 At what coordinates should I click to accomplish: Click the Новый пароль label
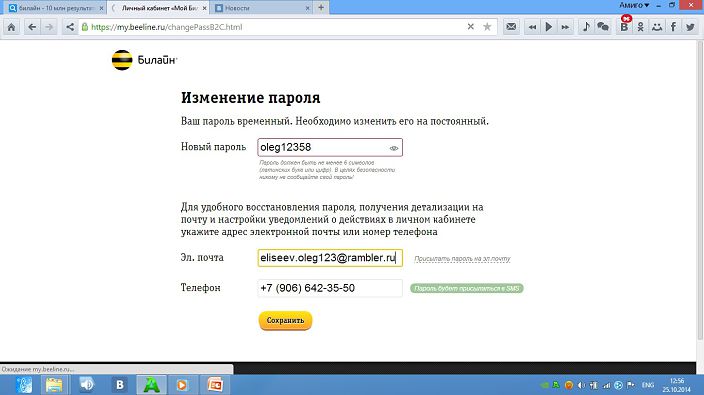click(x=213, y=147)
